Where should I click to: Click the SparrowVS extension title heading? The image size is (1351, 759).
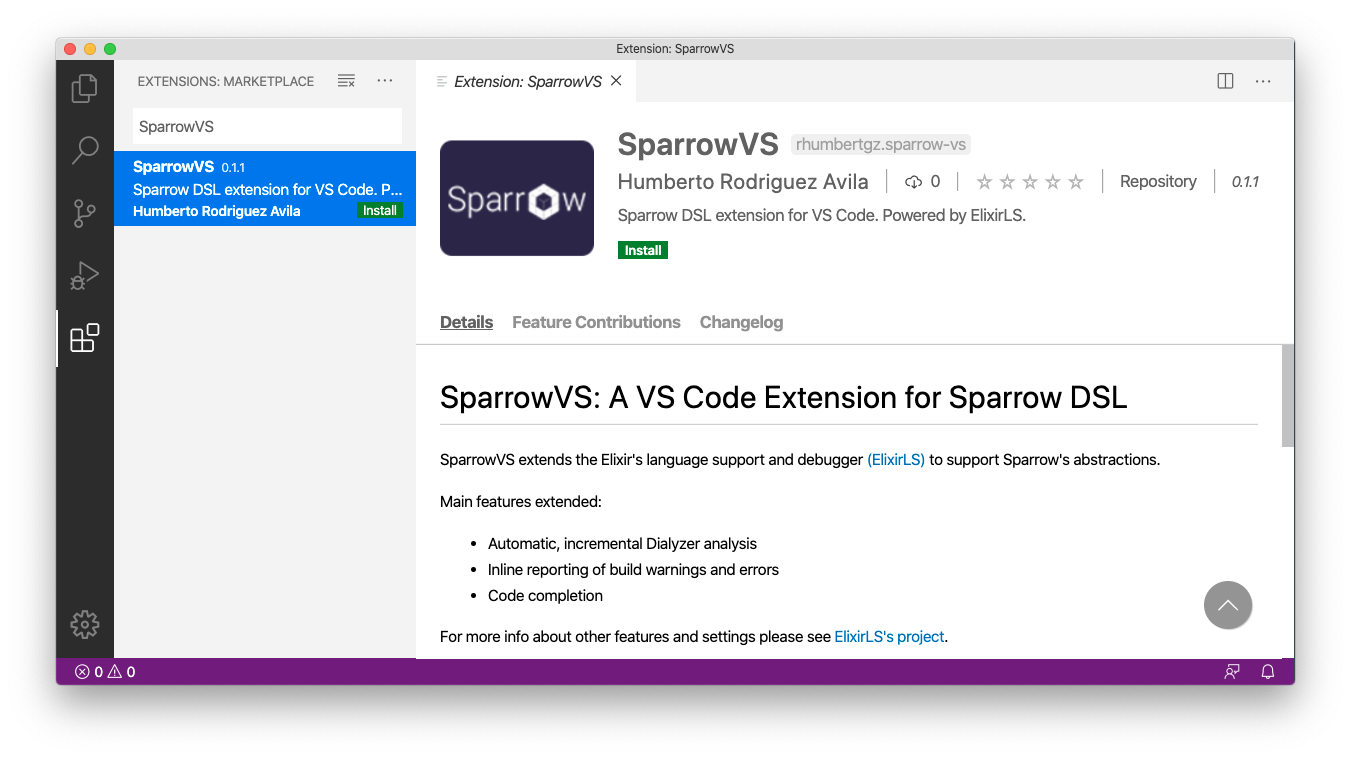(698, 145)
